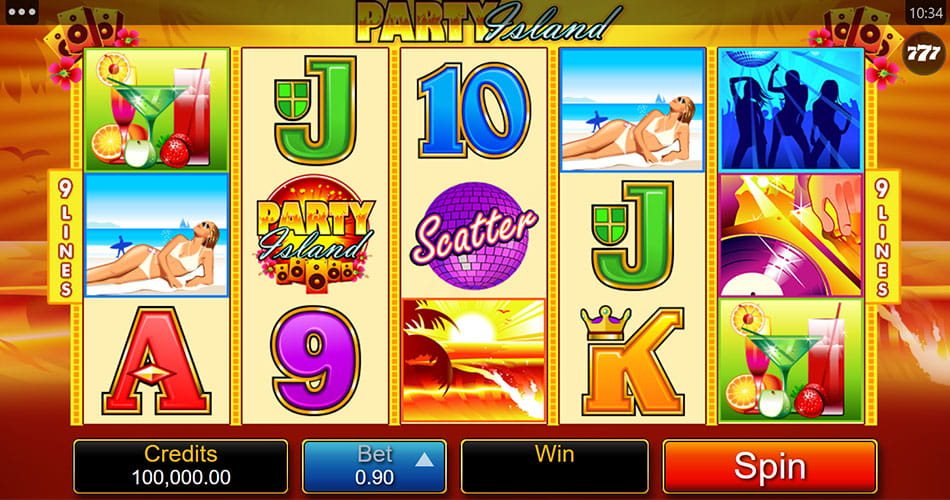Open the Credits balance panel
The width and height of the screenshot is (950, 500).
coord(181,466)
